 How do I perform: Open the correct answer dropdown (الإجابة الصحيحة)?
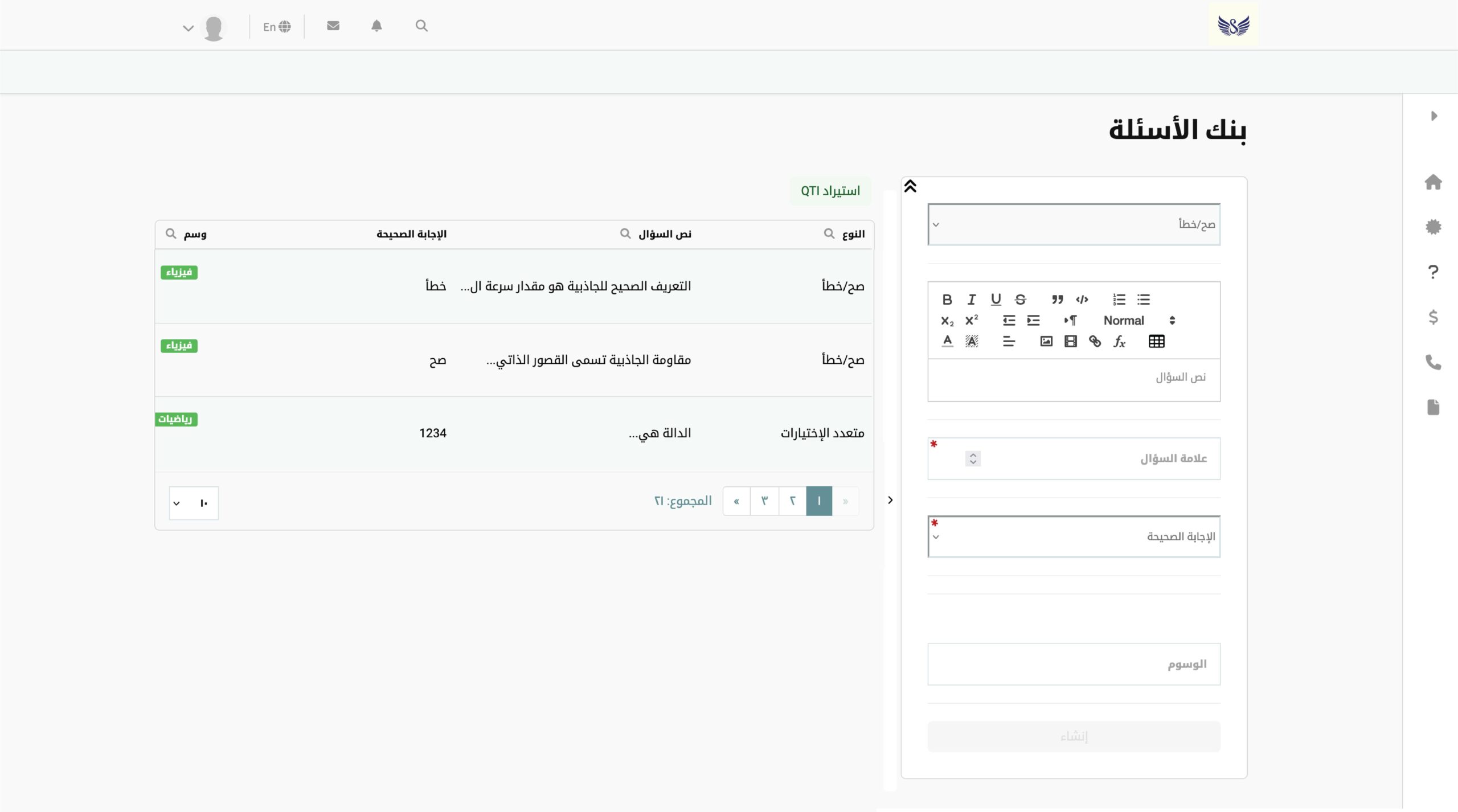point(1074,536)
